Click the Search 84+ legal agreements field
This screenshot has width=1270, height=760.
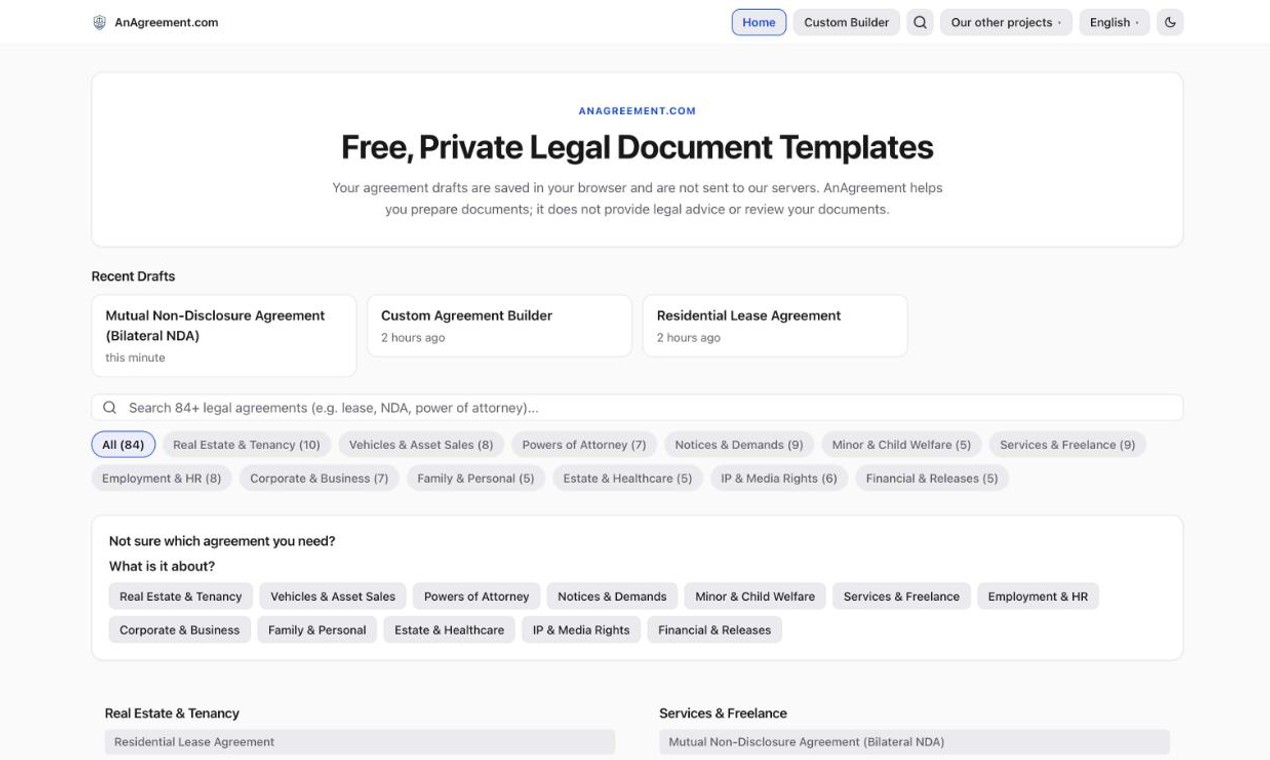pos(637,408)
